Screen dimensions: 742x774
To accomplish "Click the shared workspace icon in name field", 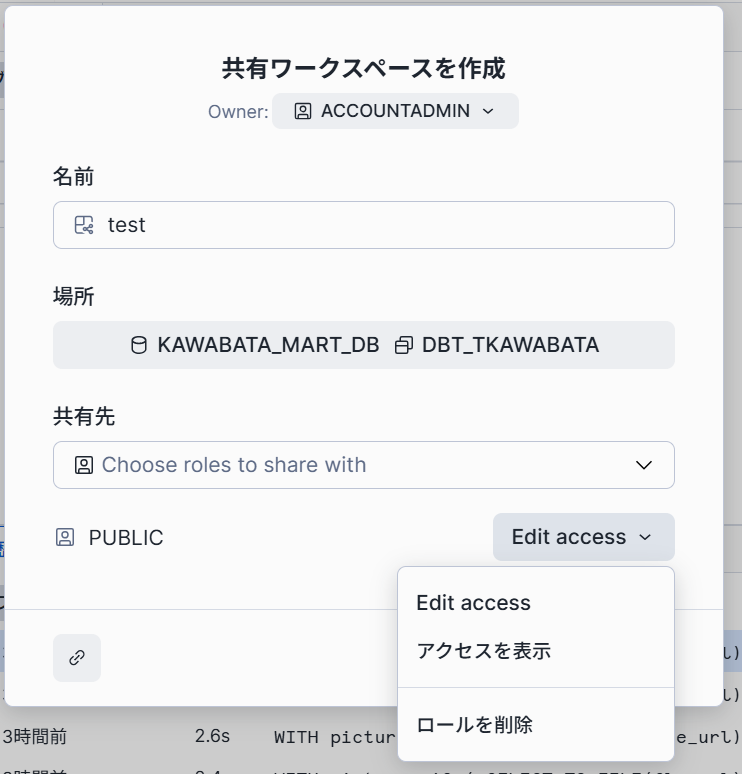I will [84, 225].
